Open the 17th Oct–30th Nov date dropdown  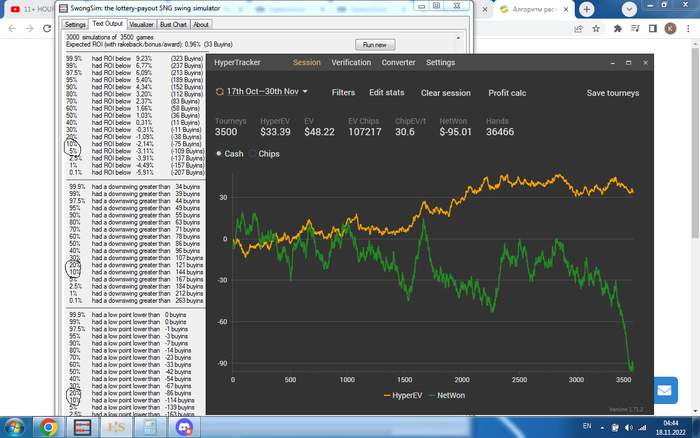click(267, 92)
